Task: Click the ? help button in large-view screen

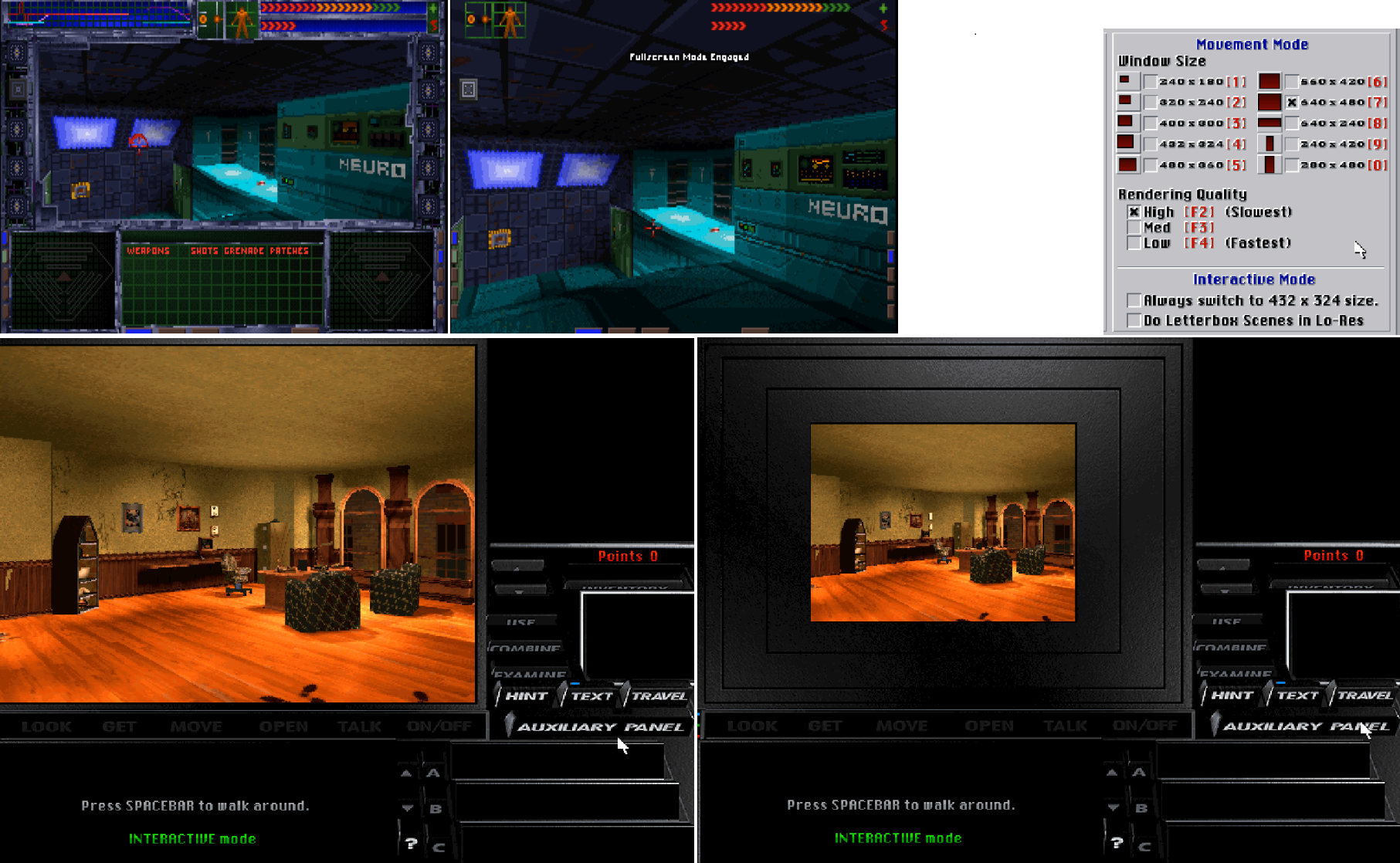Action: coord(412,844)
